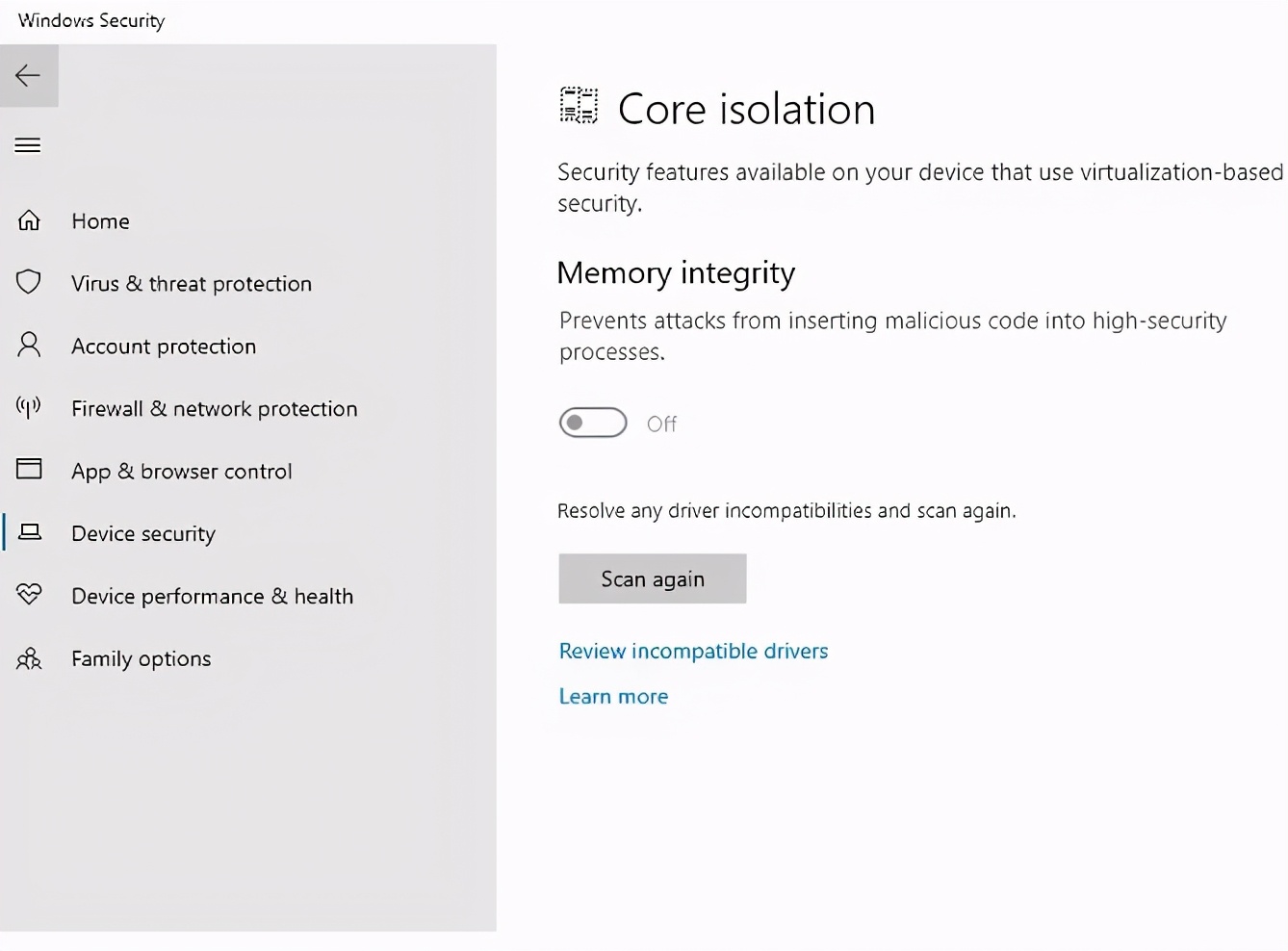Open the Review incompatible drivers link
The image size is (1288, 951).
(693, 651)
